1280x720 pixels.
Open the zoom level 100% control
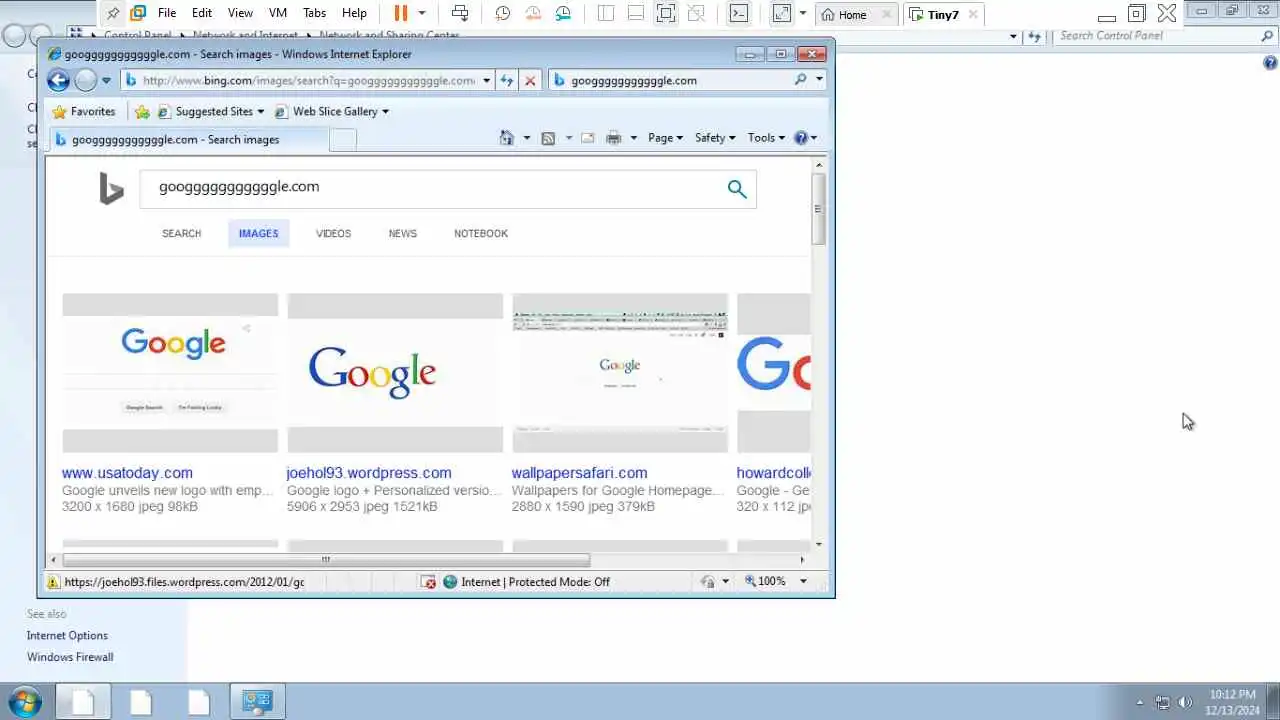[x=766, y=581]
